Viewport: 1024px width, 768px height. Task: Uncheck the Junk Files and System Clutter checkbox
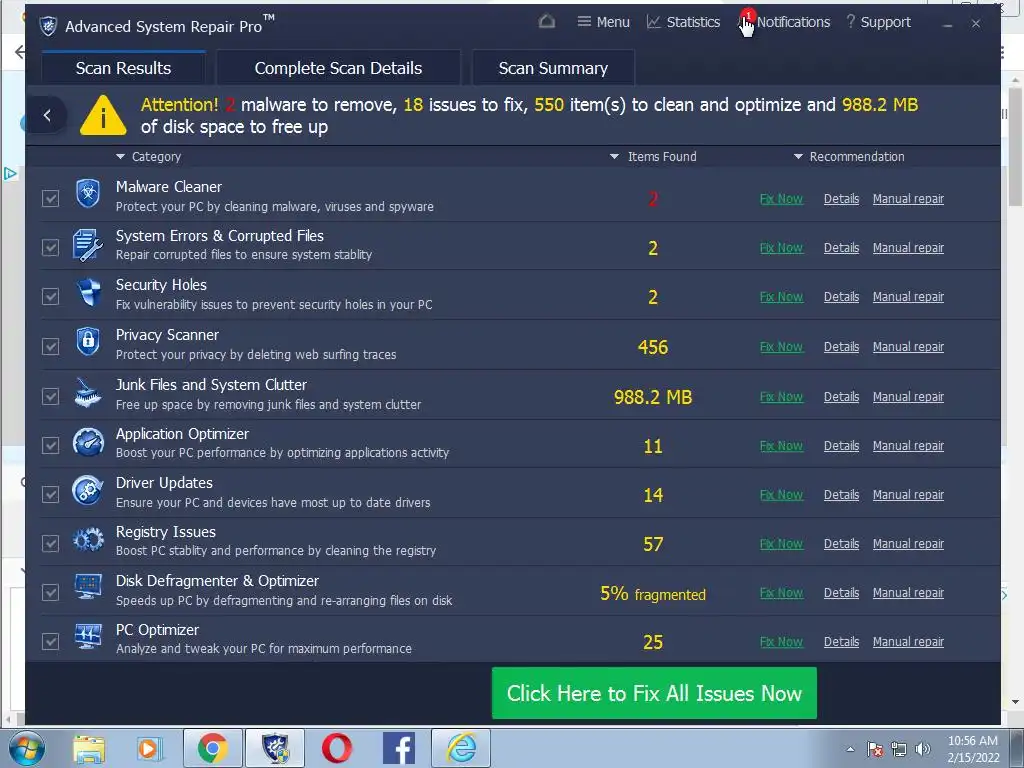50,396
